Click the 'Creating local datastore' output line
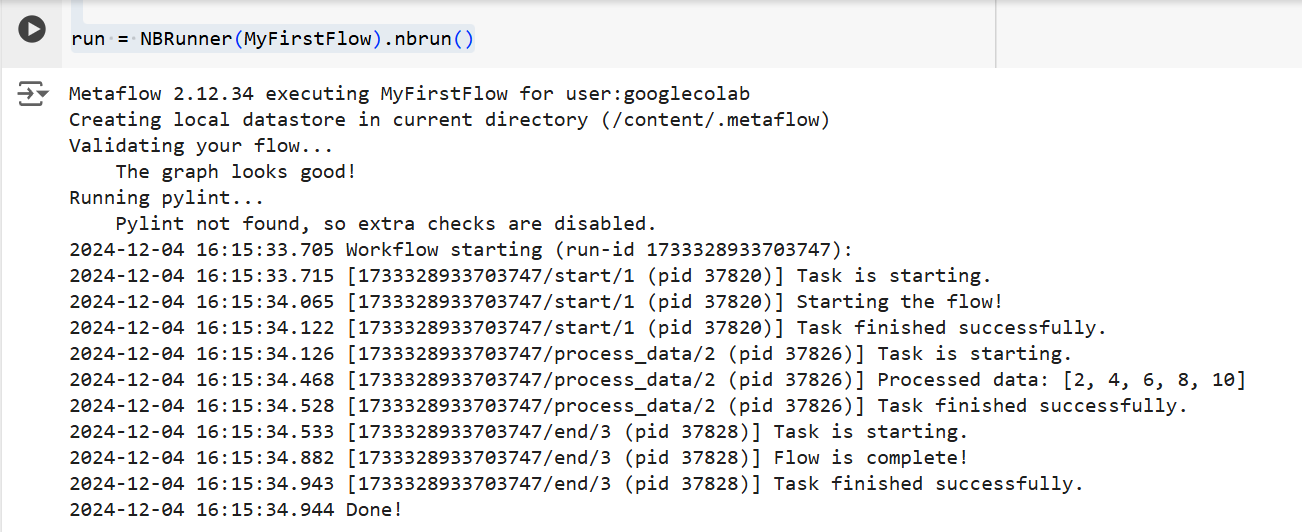1302x532 pixels. [x=449, y=120]
